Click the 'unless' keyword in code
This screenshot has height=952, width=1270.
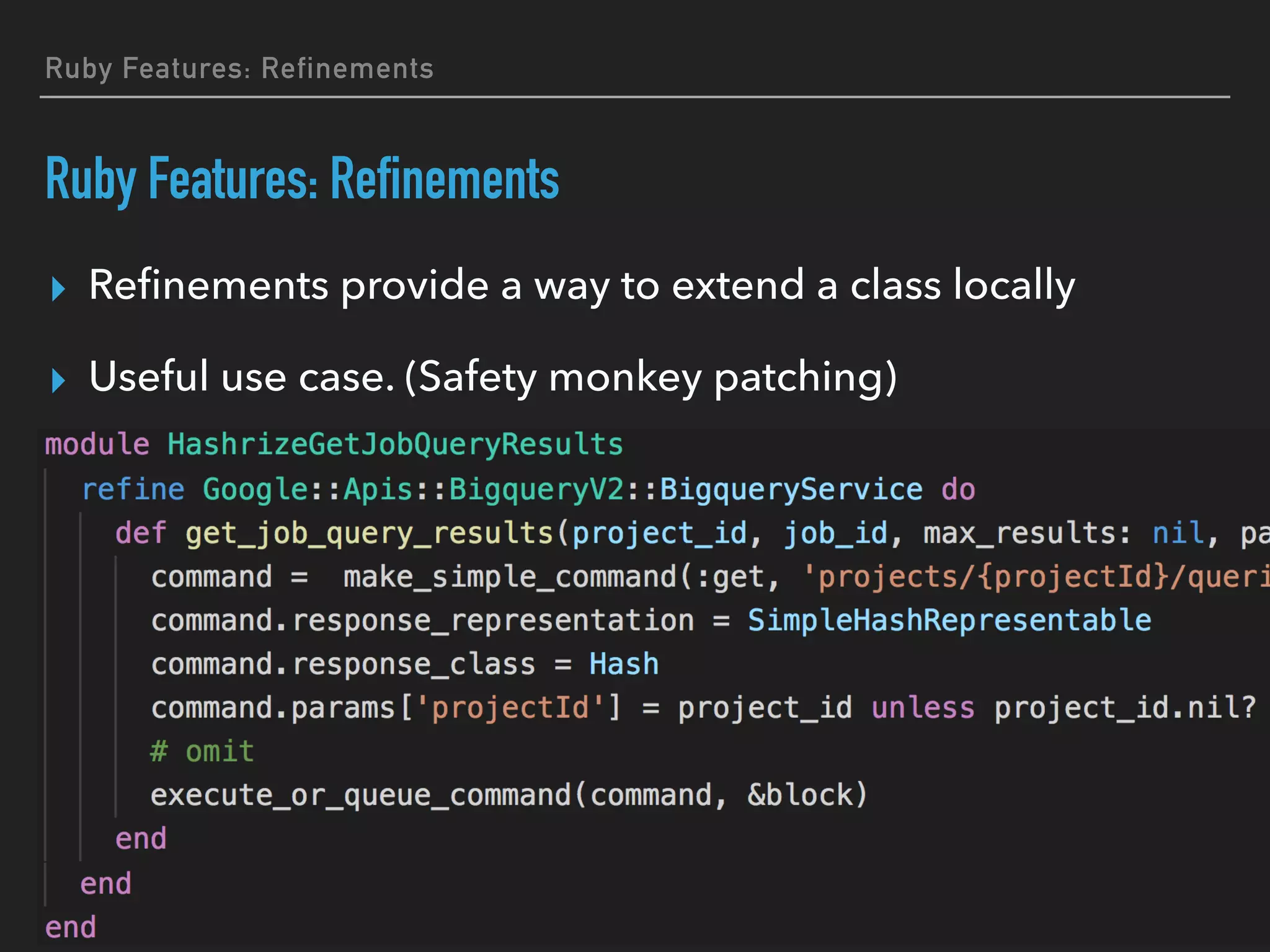922,708
